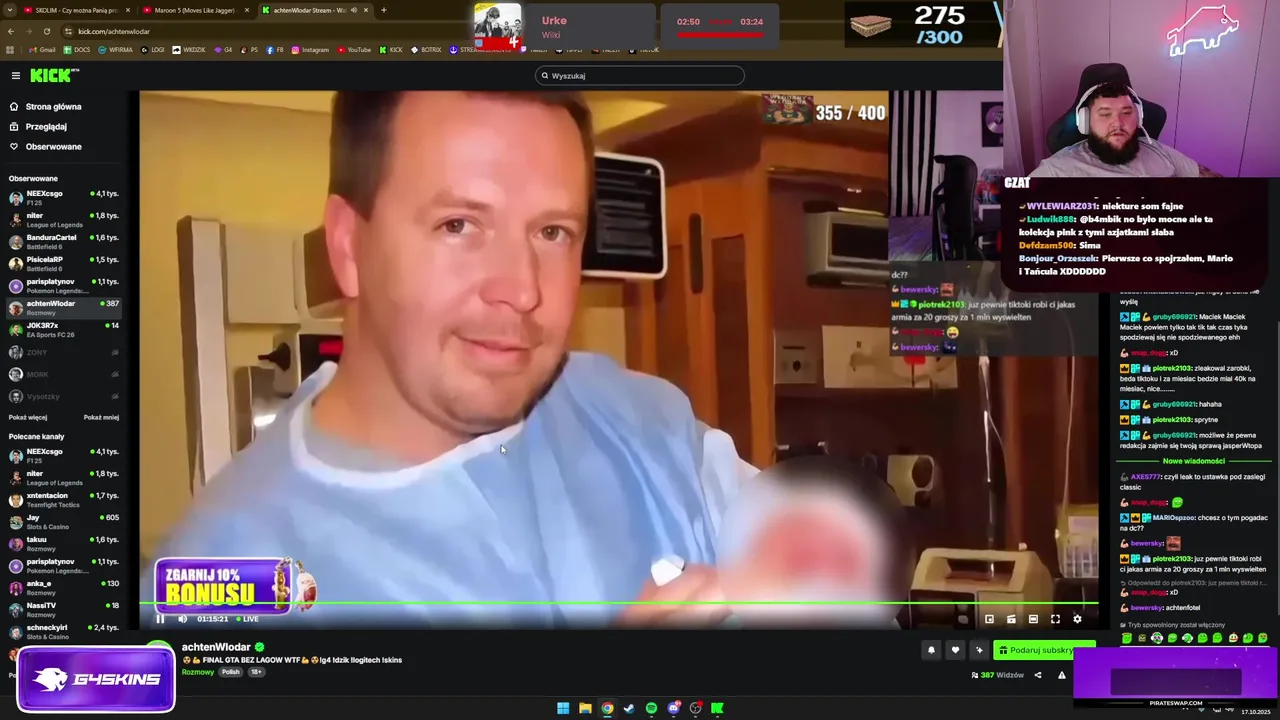This screenshot has width=1280, height=720.
Task: Mute the achtenWlodar Stream tab audio
Action: click(x=353, y=10)
